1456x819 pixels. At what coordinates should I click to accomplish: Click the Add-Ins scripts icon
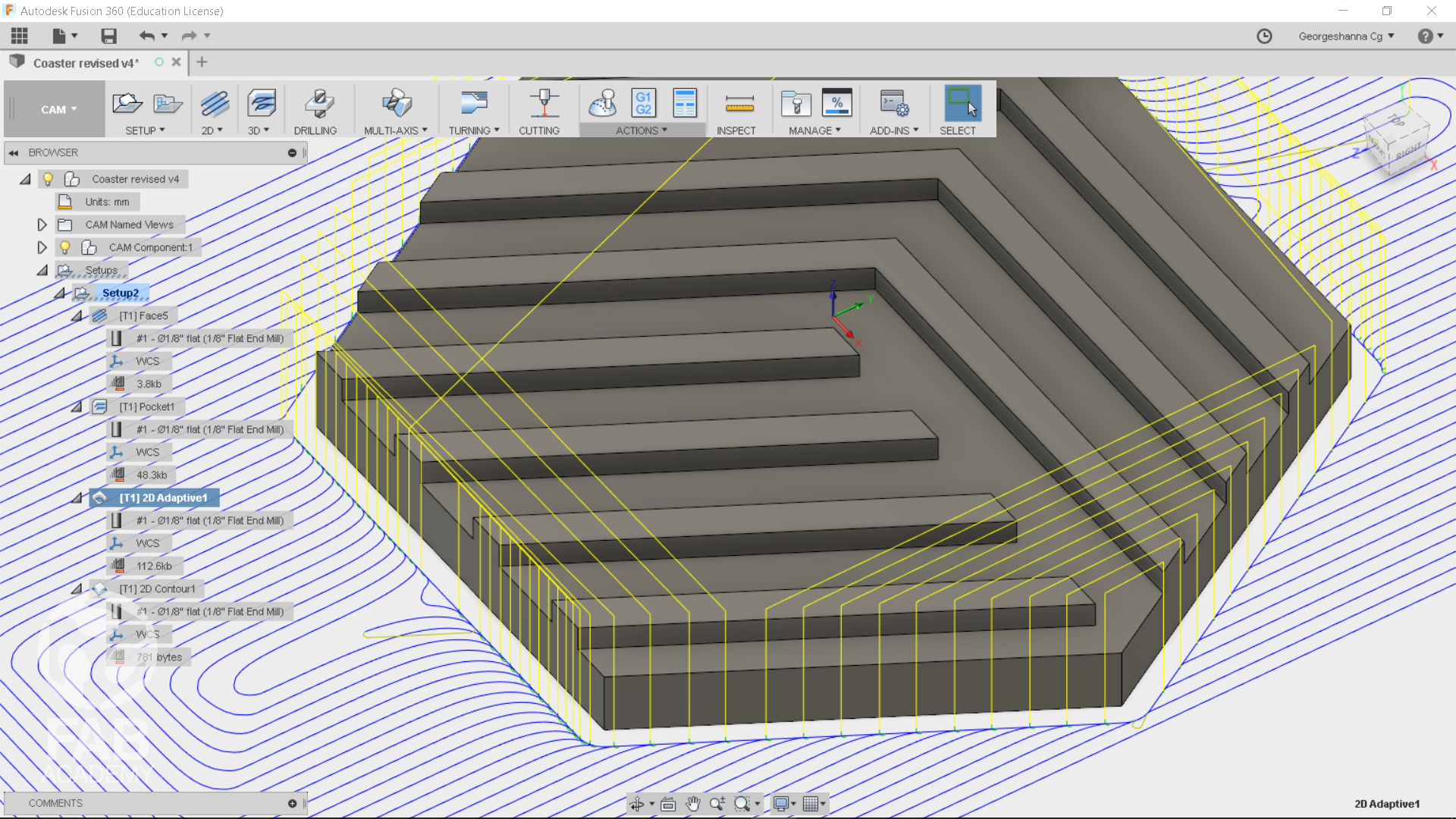coord(894,103)
